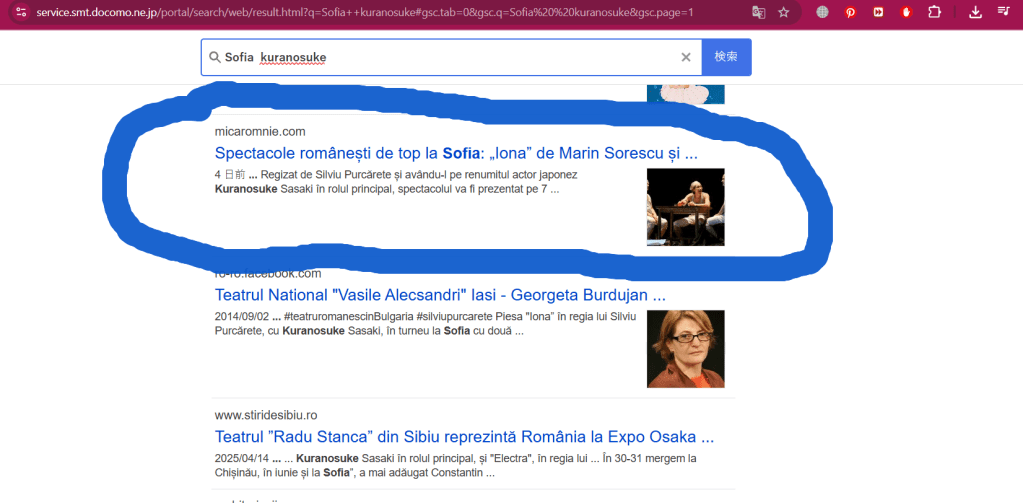Viewport: 1023px width, 503px height.
Task: Click the www.stiridesibiu.ro domain text
Action: pos(266,415)
